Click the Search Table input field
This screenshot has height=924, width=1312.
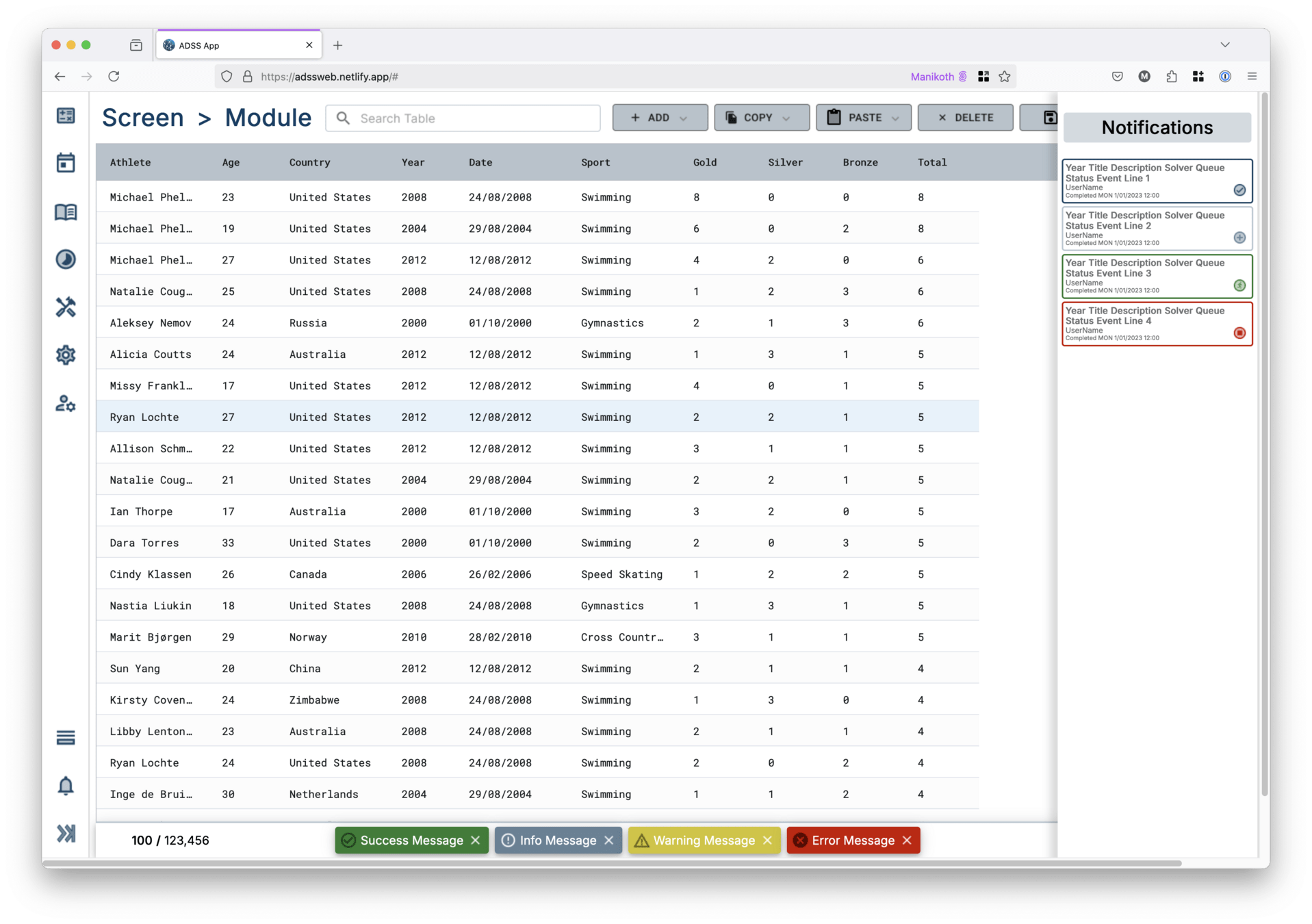click(x=472, y=118)
